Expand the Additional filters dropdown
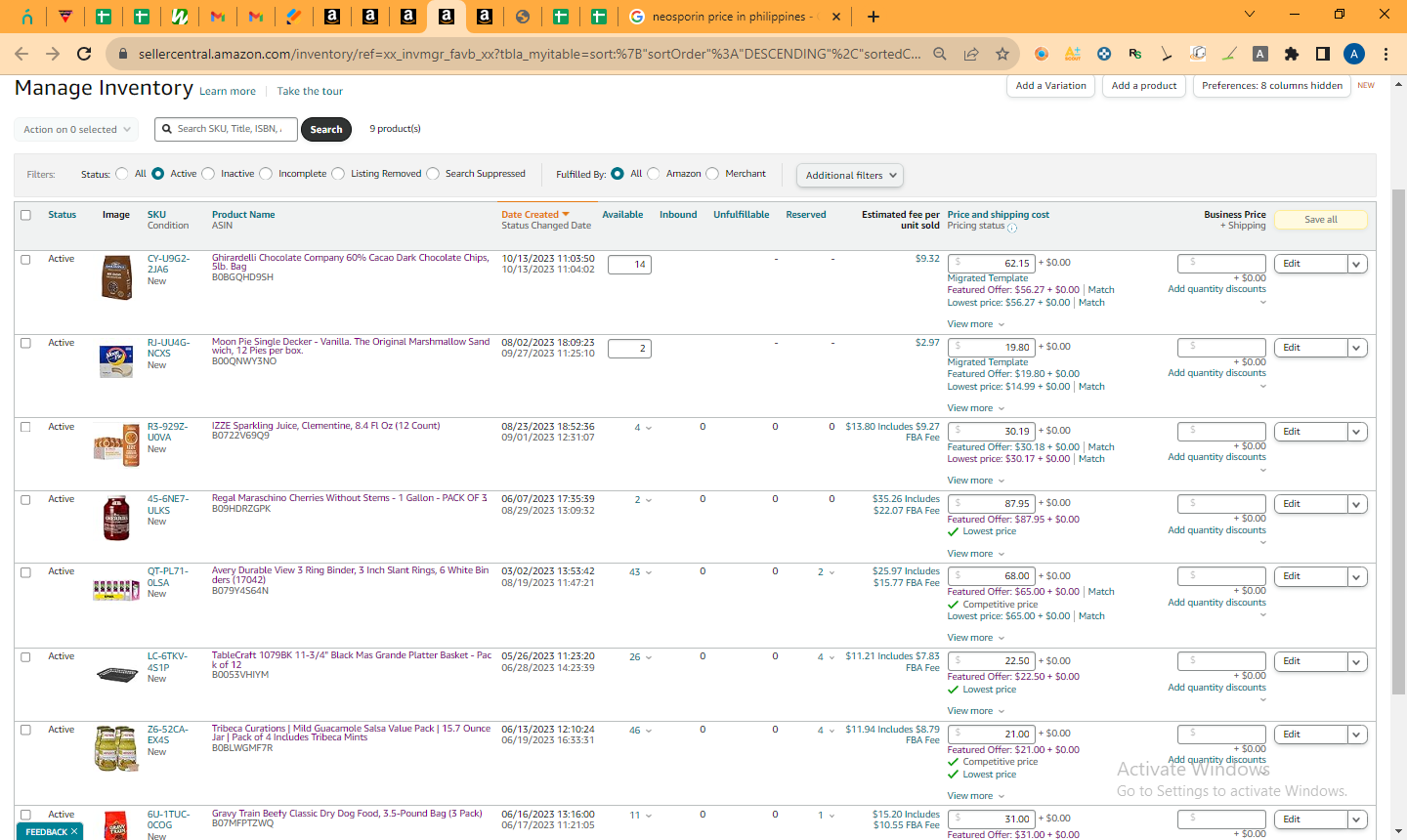This screenshot has width=1407, height=840. tap(850, 176)
